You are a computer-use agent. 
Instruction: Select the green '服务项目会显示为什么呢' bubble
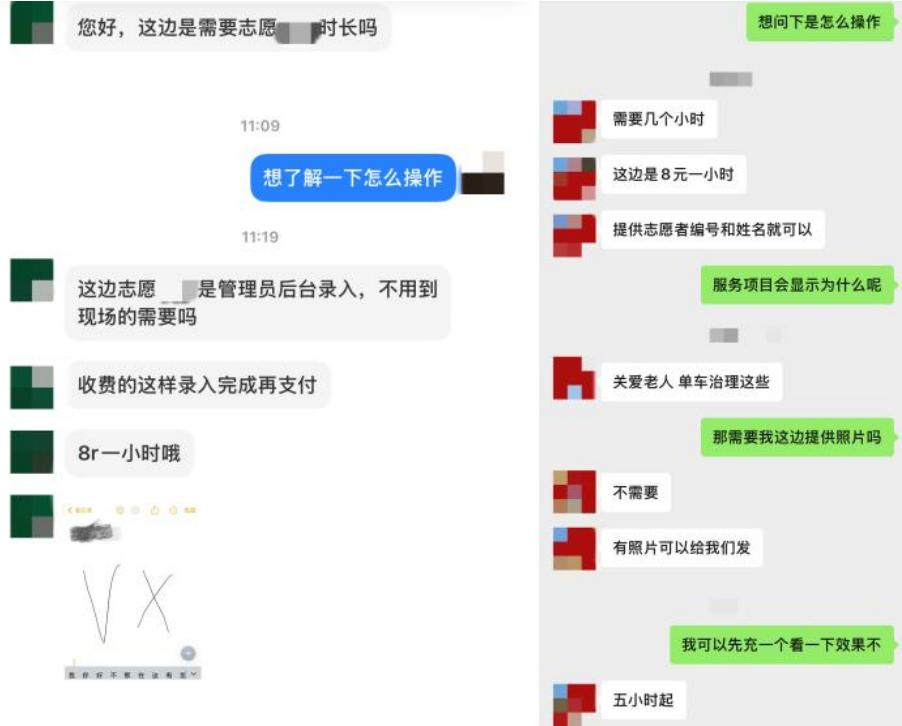[797, 285]
